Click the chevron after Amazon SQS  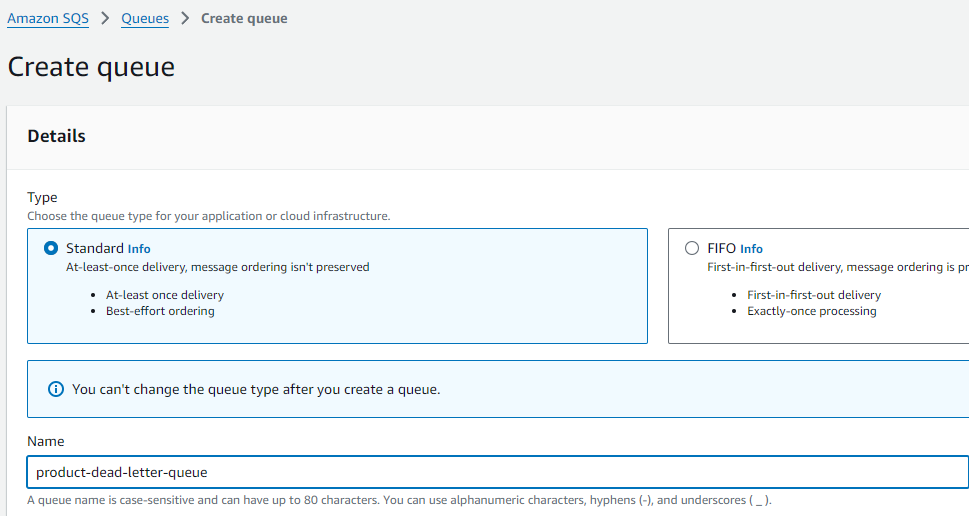105,18
